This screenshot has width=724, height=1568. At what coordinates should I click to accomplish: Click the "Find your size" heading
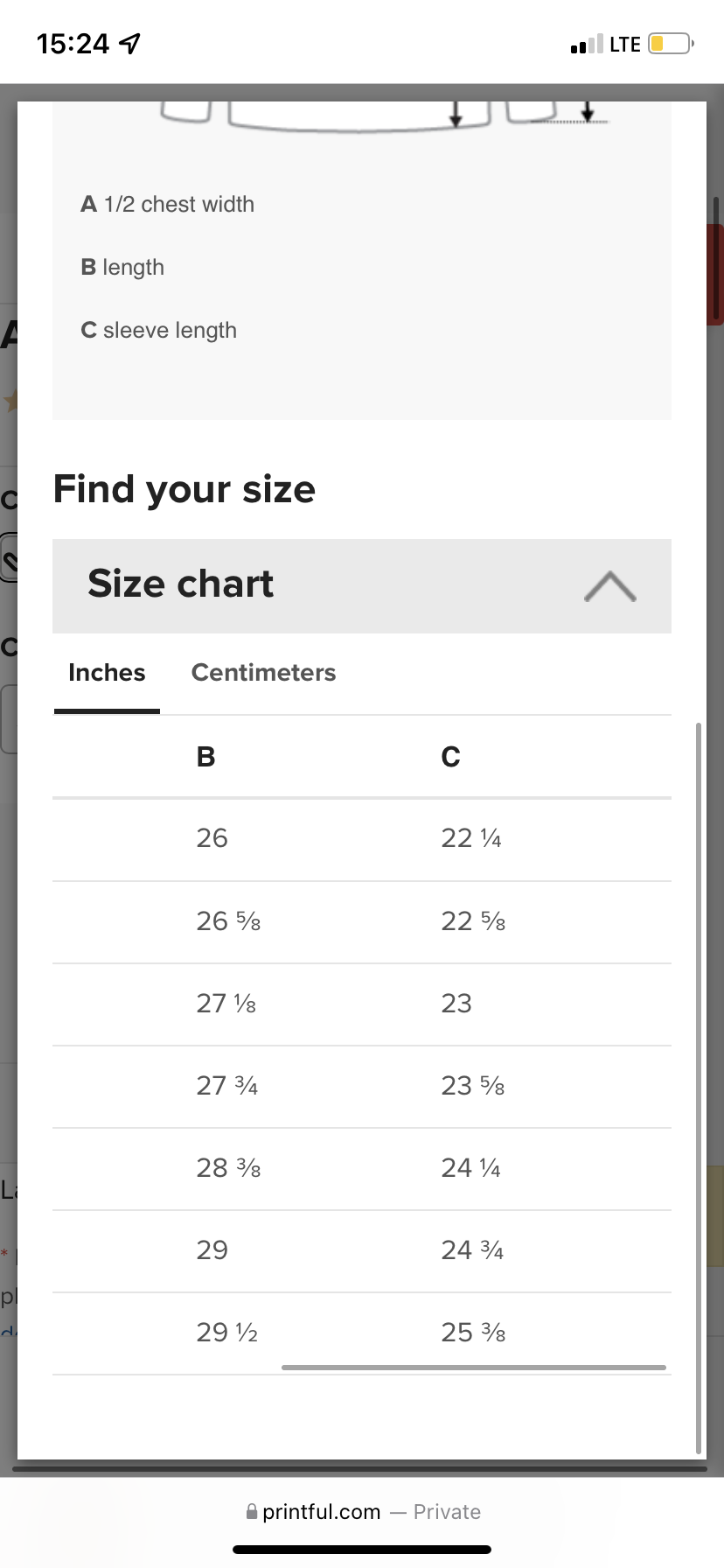click(184, 489)
